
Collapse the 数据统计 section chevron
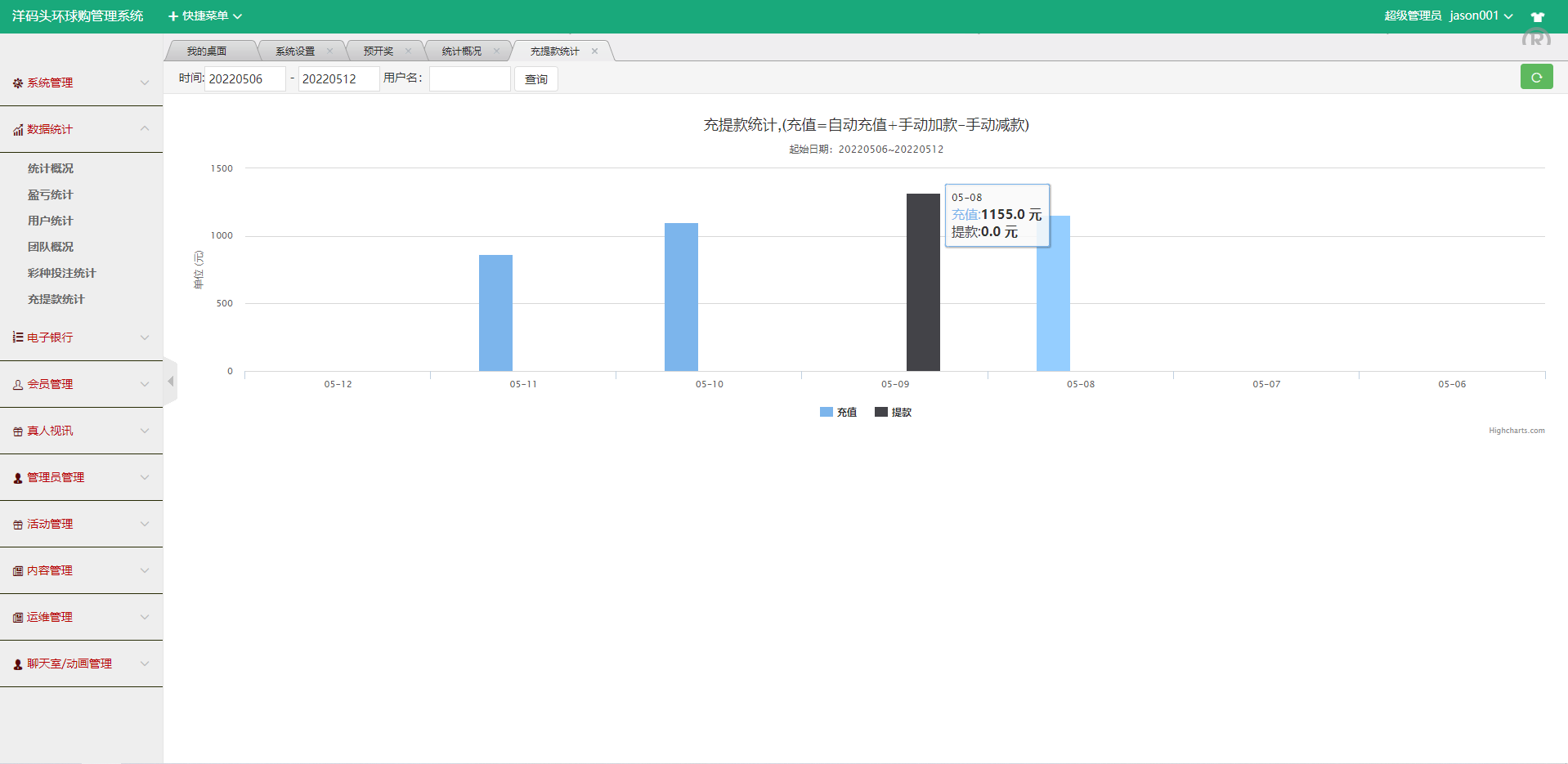pyautogui.click(x=145, y=129)
